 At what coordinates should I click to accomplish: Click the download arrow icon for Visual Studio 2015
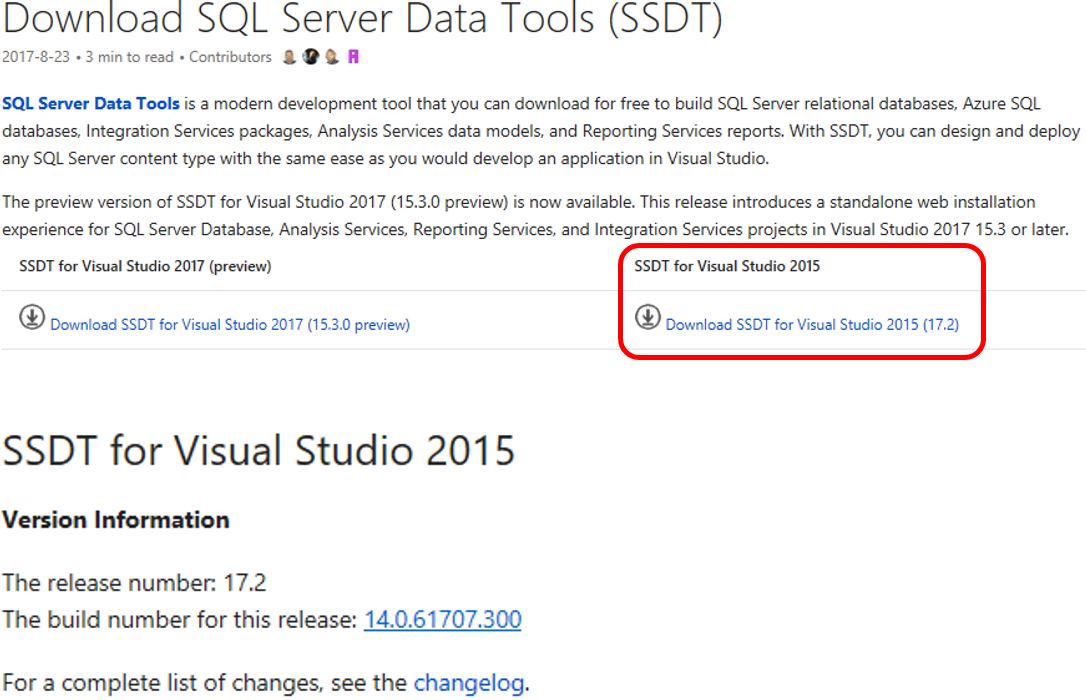(x=648, y=317)
